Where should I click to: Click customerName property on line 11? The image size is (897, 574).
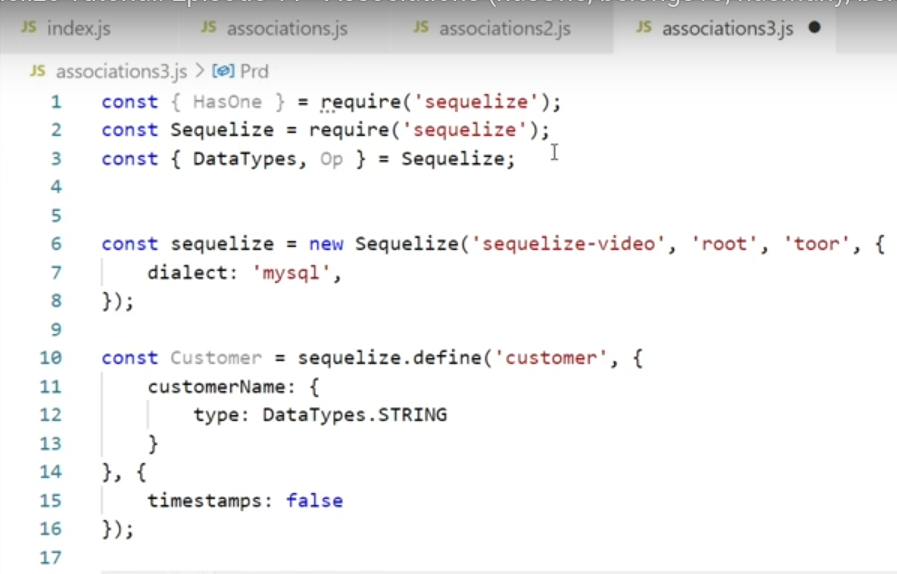click(x=216, y=387)
